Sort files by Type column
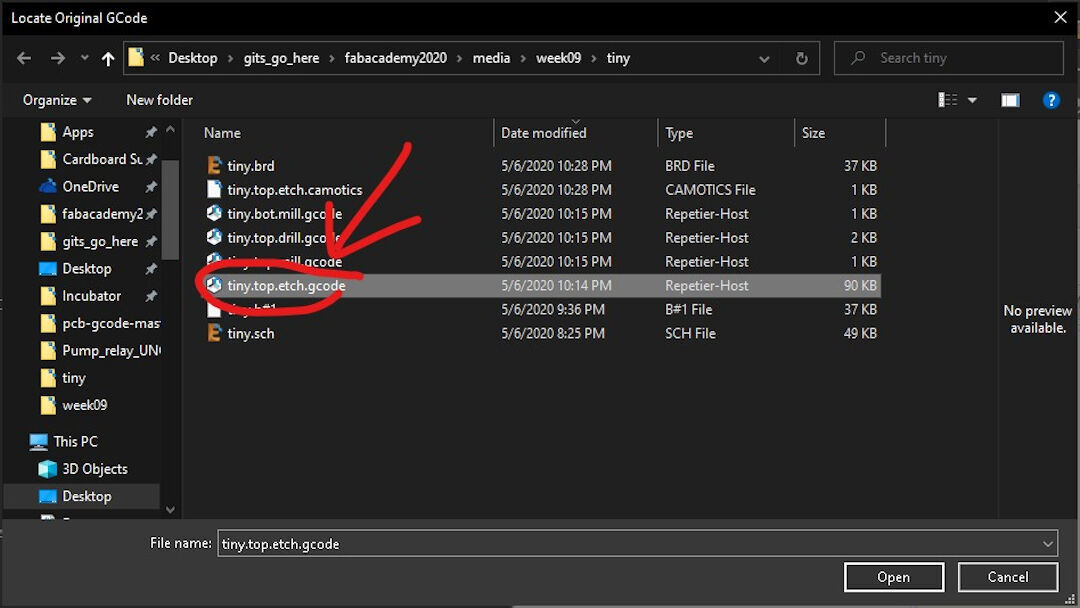This screenshot has width=1080, height=608. click(x=678, y=133)
